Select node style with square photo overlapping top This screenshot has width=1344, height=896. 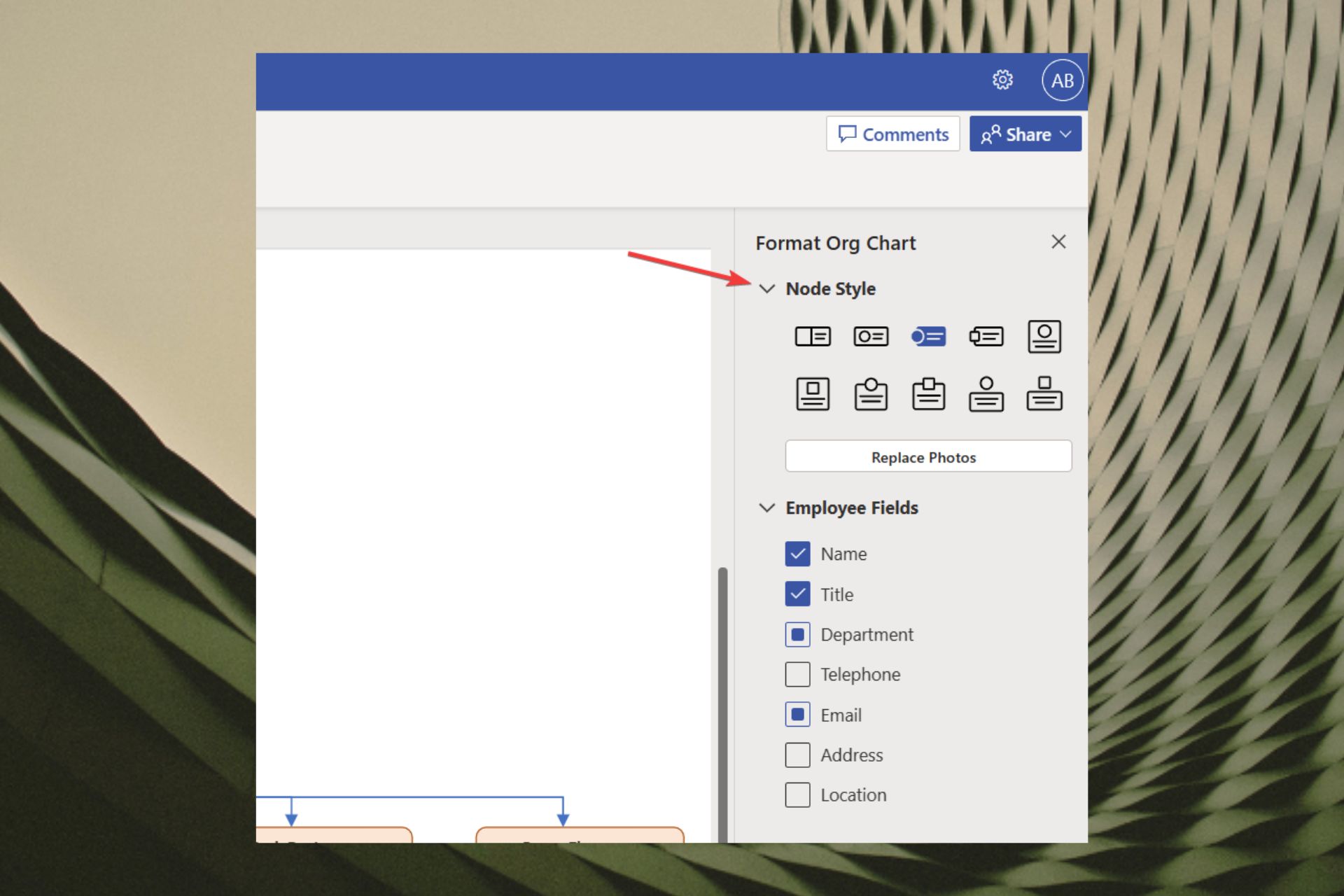point(928,394)
